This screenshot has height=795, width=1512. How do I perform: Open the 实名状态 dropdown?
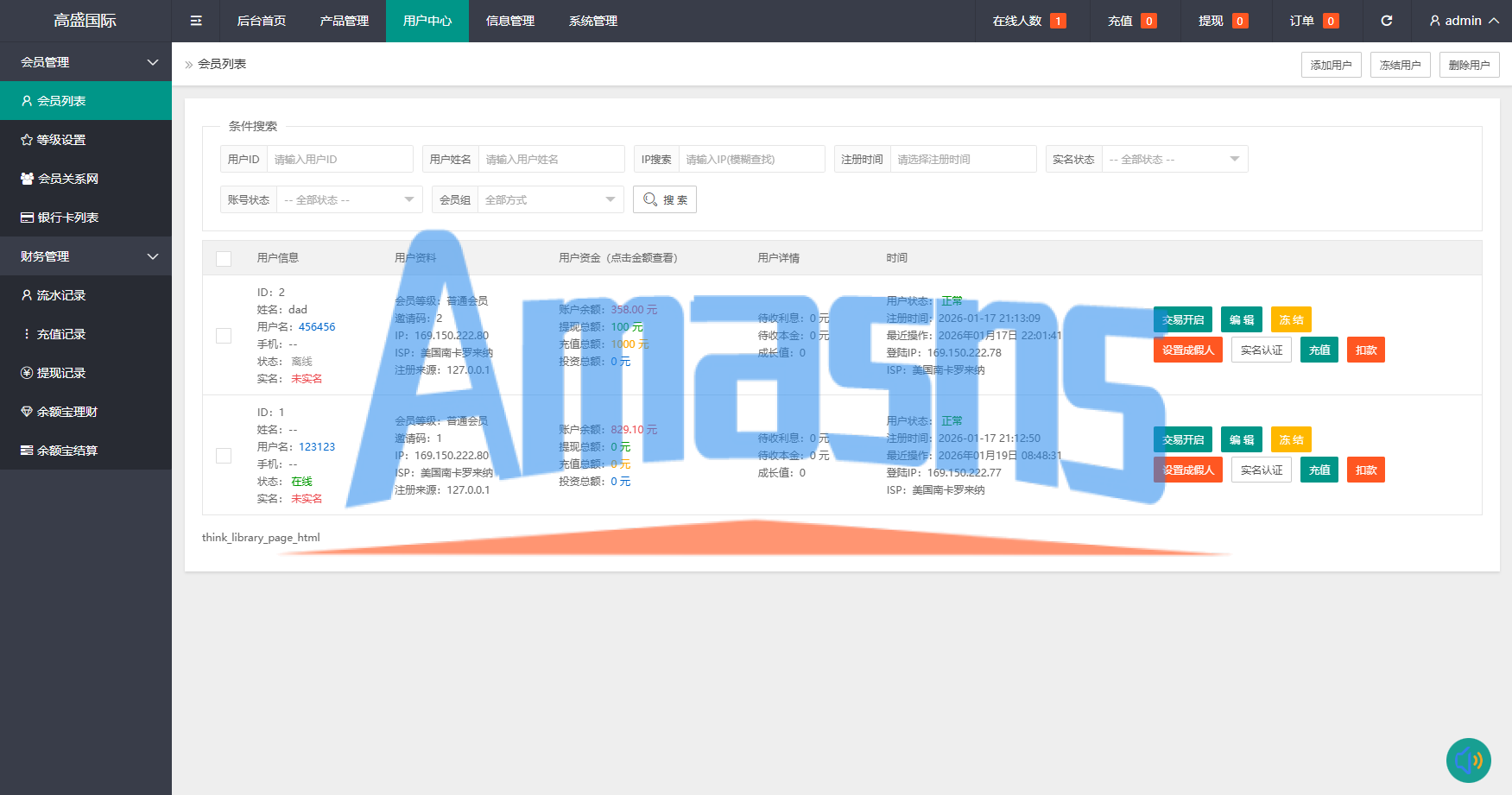[1174, 159]
